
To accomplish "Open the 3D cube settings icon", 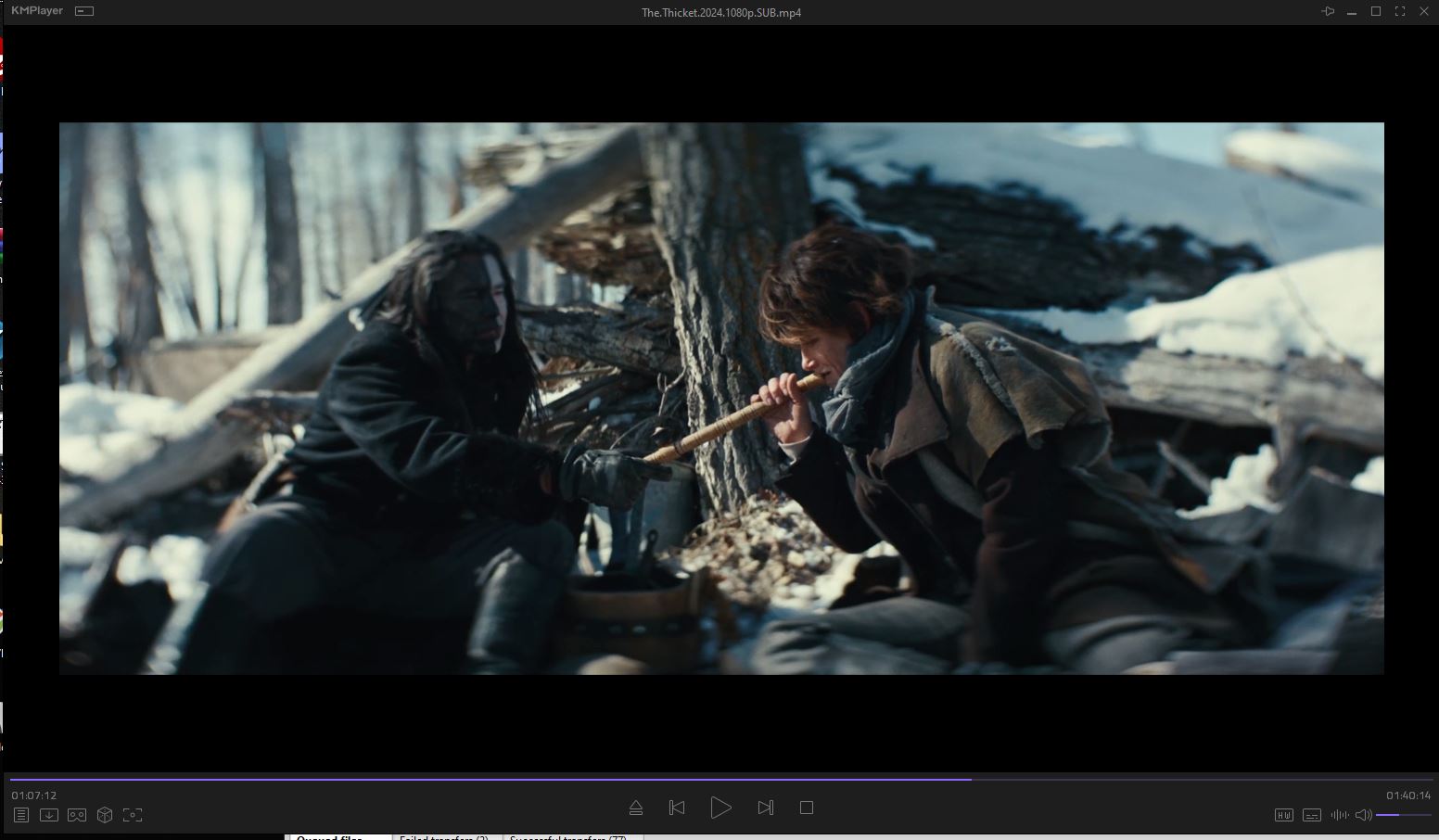I will click(105, 815).
